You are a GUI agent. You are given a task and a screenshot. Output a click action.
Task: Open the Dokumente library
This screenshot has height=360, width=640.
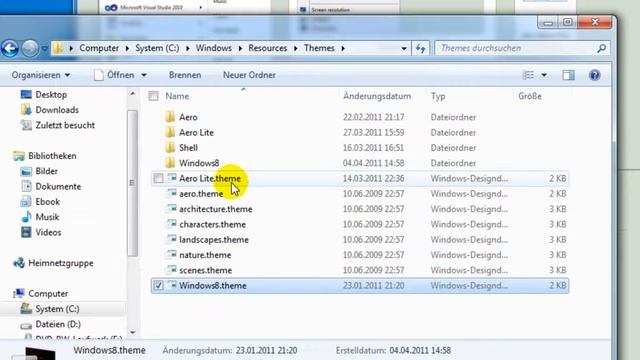[51, 187]
